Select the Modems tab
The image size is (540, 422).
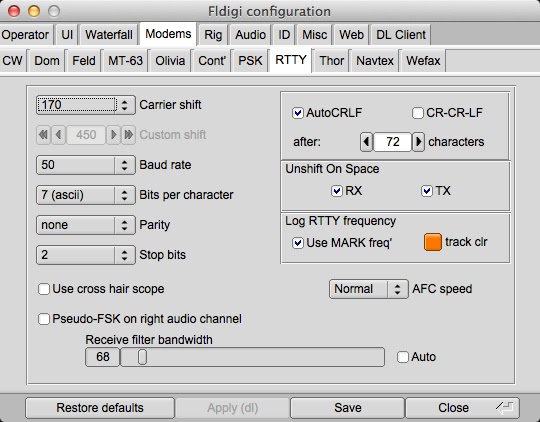pyautogui.click(x=168, y=34)
